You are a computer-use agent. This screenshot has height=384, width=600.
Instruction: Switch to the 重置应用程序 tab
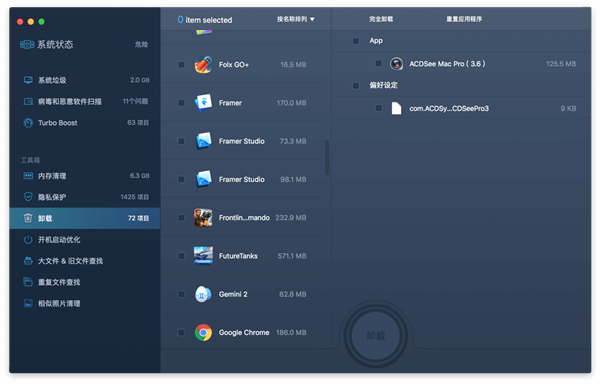point(464,19)
